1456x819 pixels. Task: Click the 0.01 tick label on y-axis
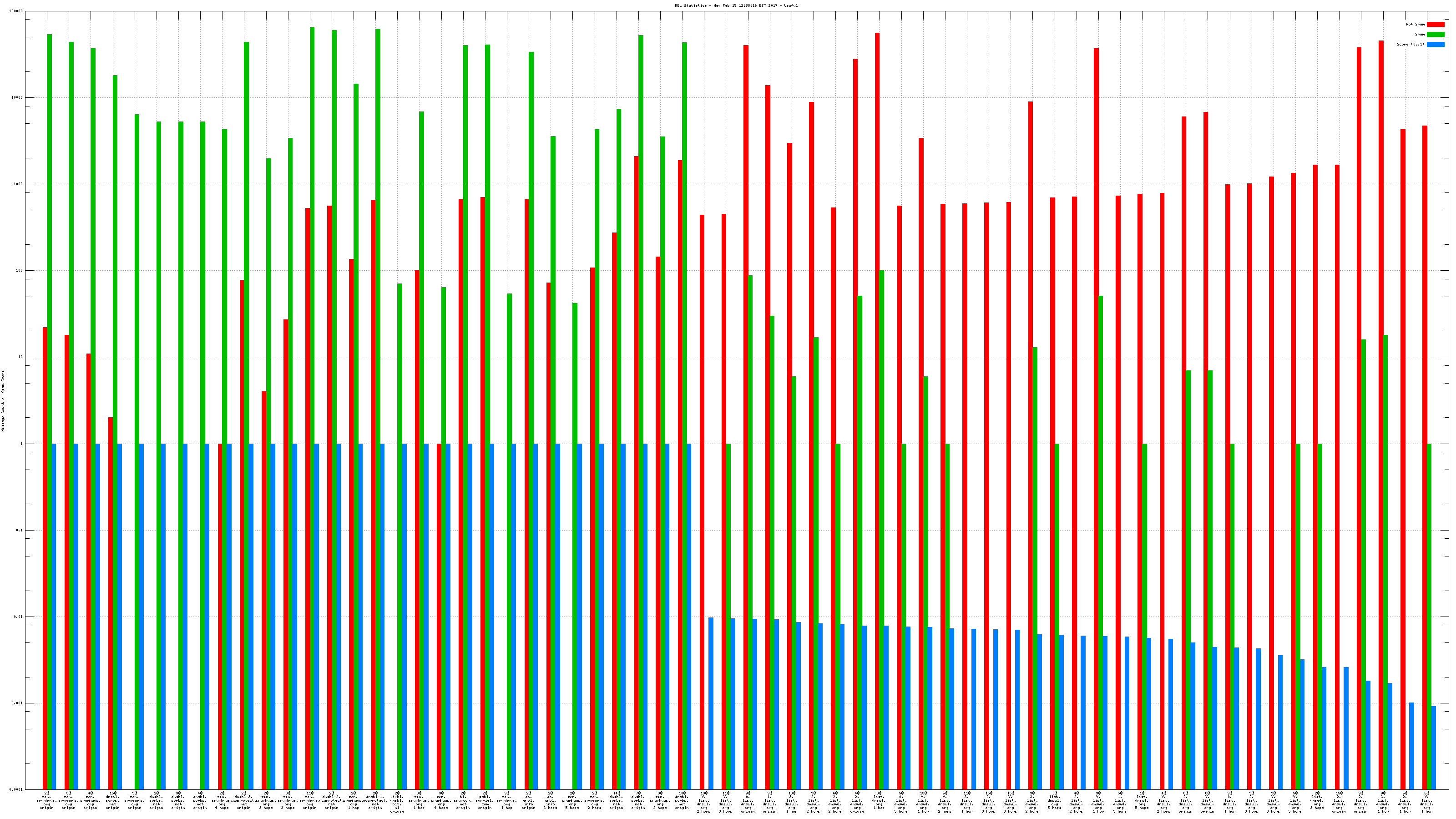point(18,617)
